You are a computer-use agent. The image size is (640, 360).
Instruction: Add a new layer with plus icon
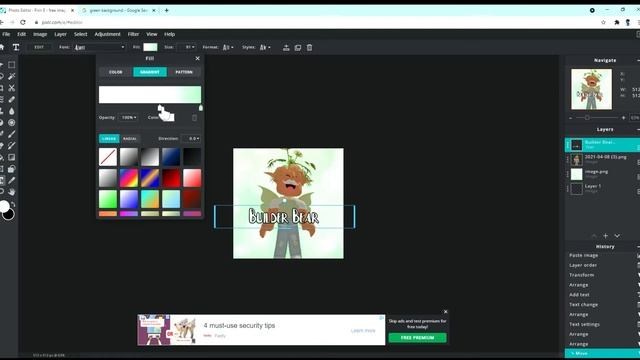coord(606,236)
